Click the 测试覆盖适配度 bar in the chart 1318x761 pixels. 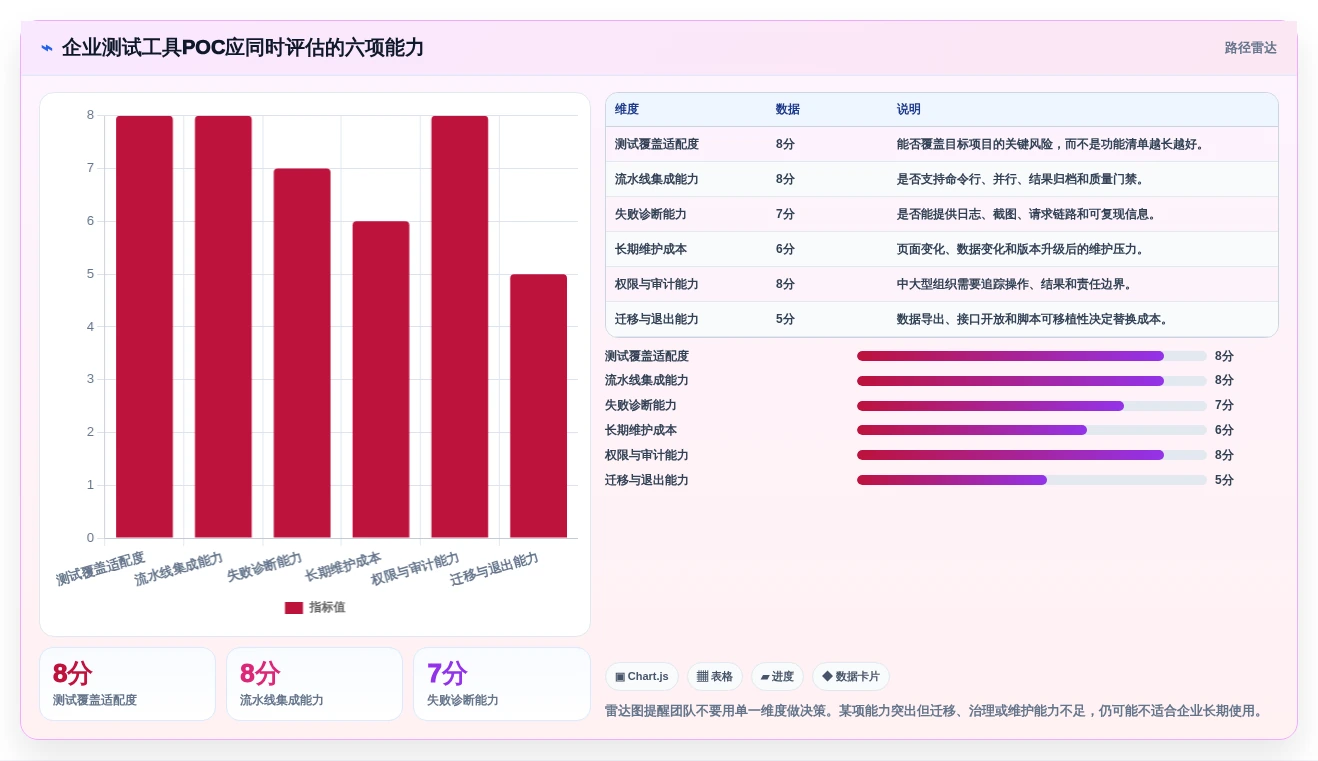point(144,327)
